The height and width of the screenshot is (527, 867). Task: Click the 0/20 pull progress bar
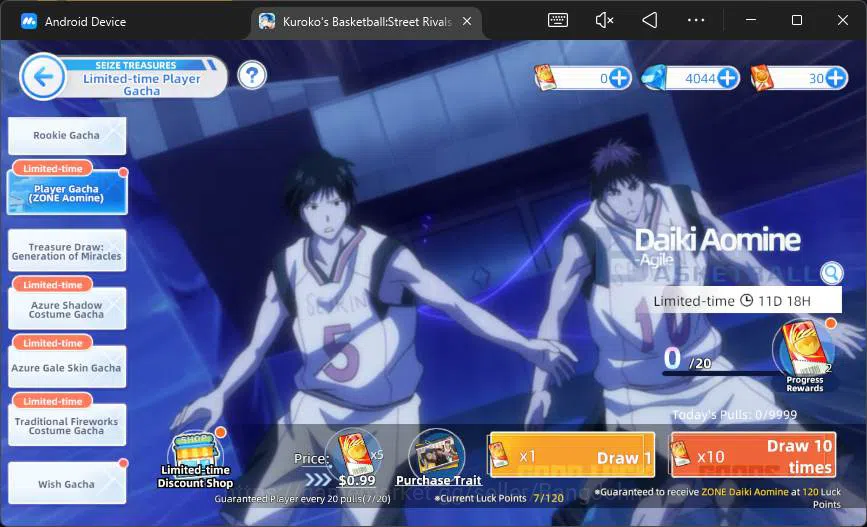click(719, 373)
